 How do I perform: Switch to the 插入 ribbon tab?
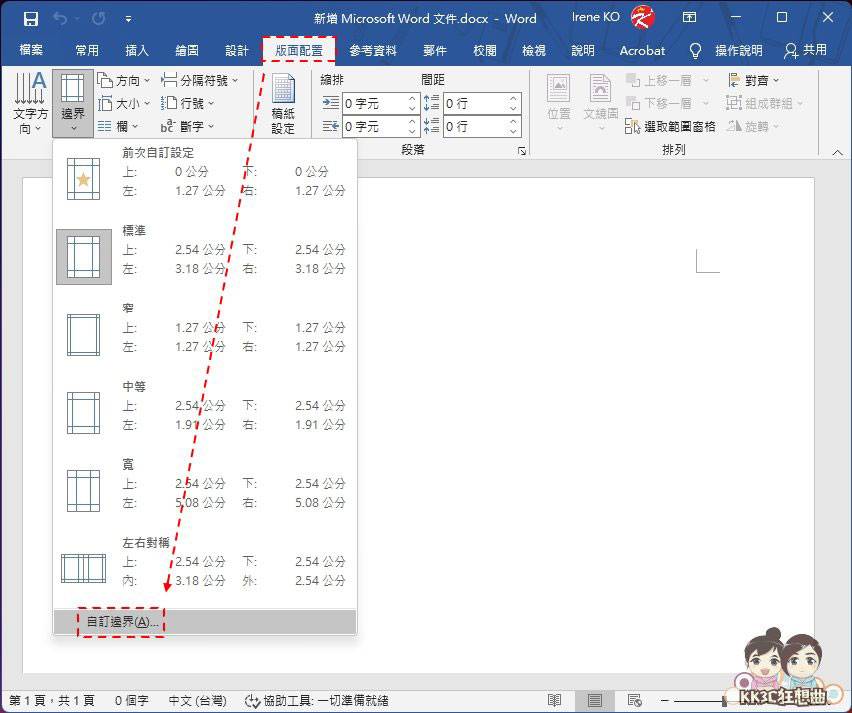137,50
